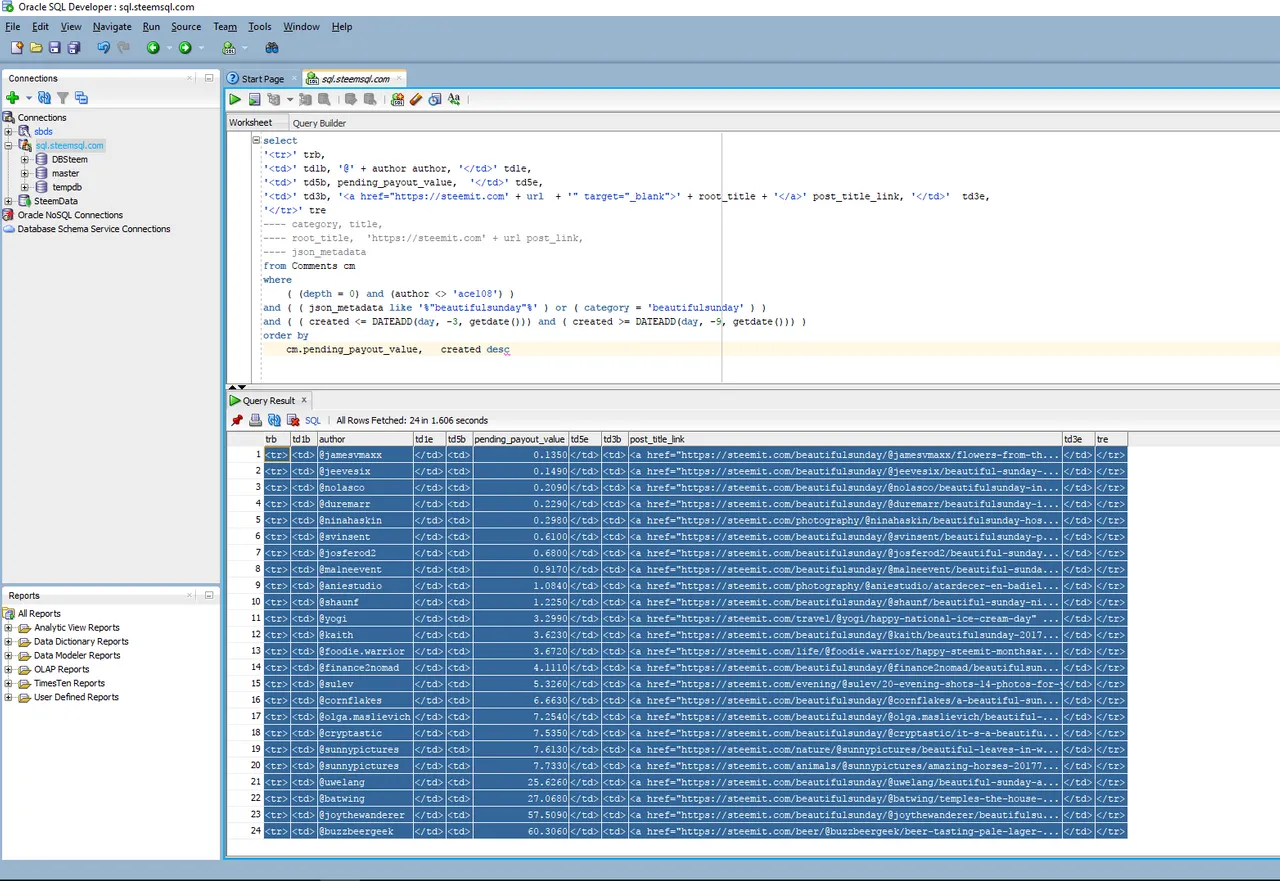
Task: Collapse the sql.steemsql.com connection tree
Action: [9, 146]
